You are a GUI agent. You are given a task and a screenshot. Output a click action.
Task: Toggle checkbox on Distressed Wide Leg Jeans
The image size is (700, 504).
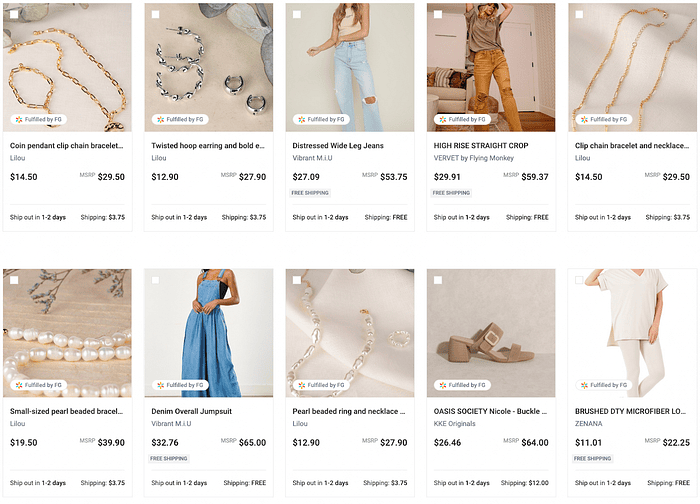pos(297,15)
